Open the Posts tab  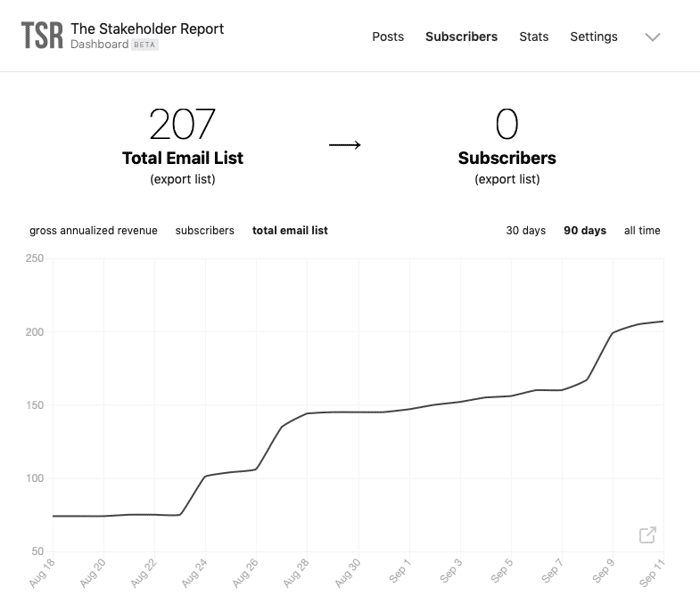click(388, 37)
